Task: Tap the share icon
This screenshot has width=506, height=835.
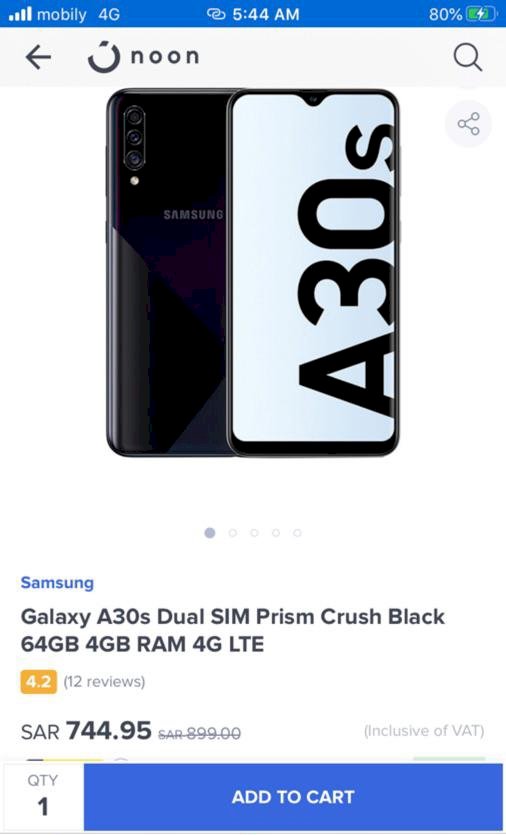Action: click(469, 124)
